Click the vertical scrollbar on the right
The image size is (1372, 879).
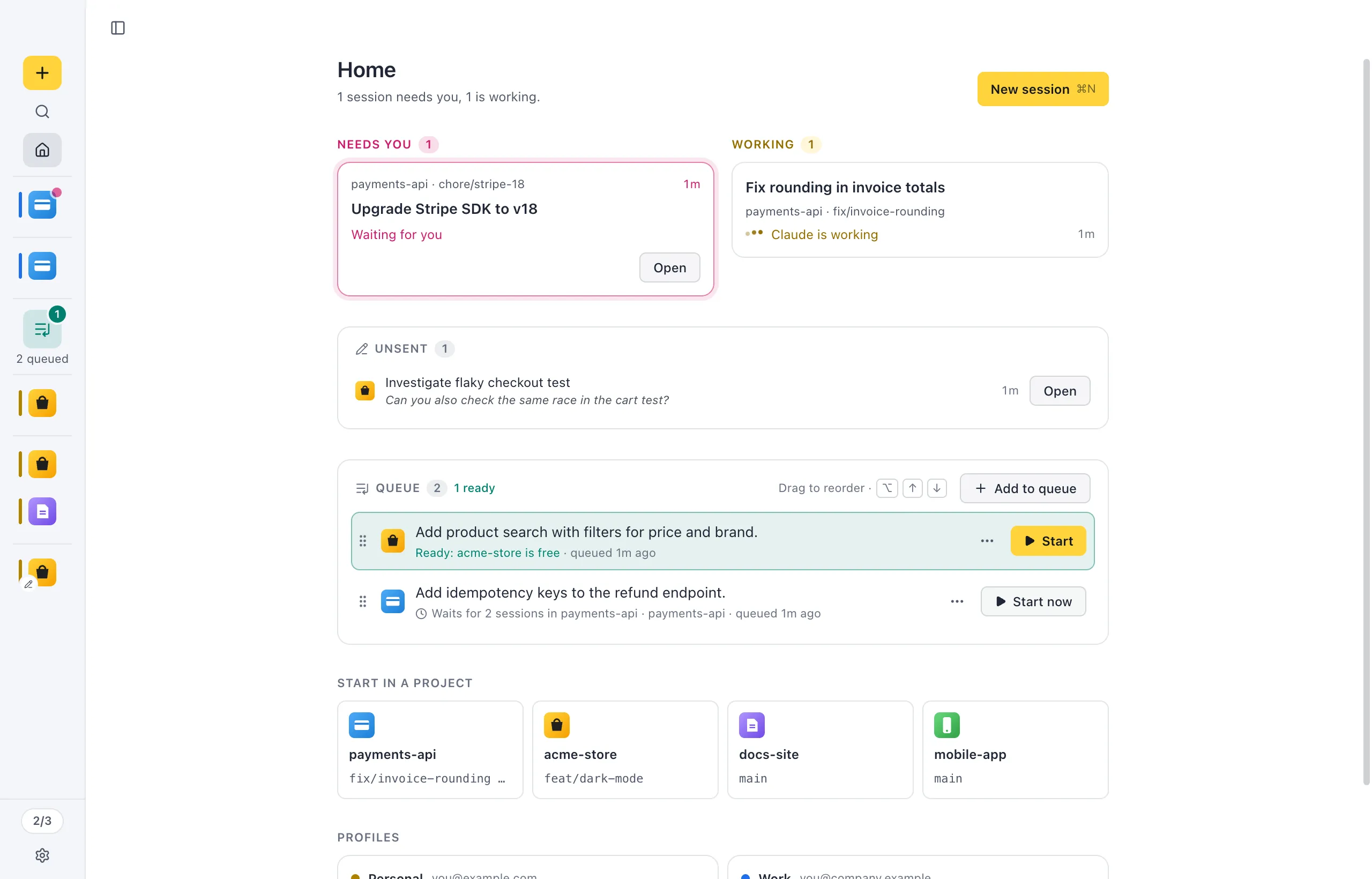(x=1366, y=422)
